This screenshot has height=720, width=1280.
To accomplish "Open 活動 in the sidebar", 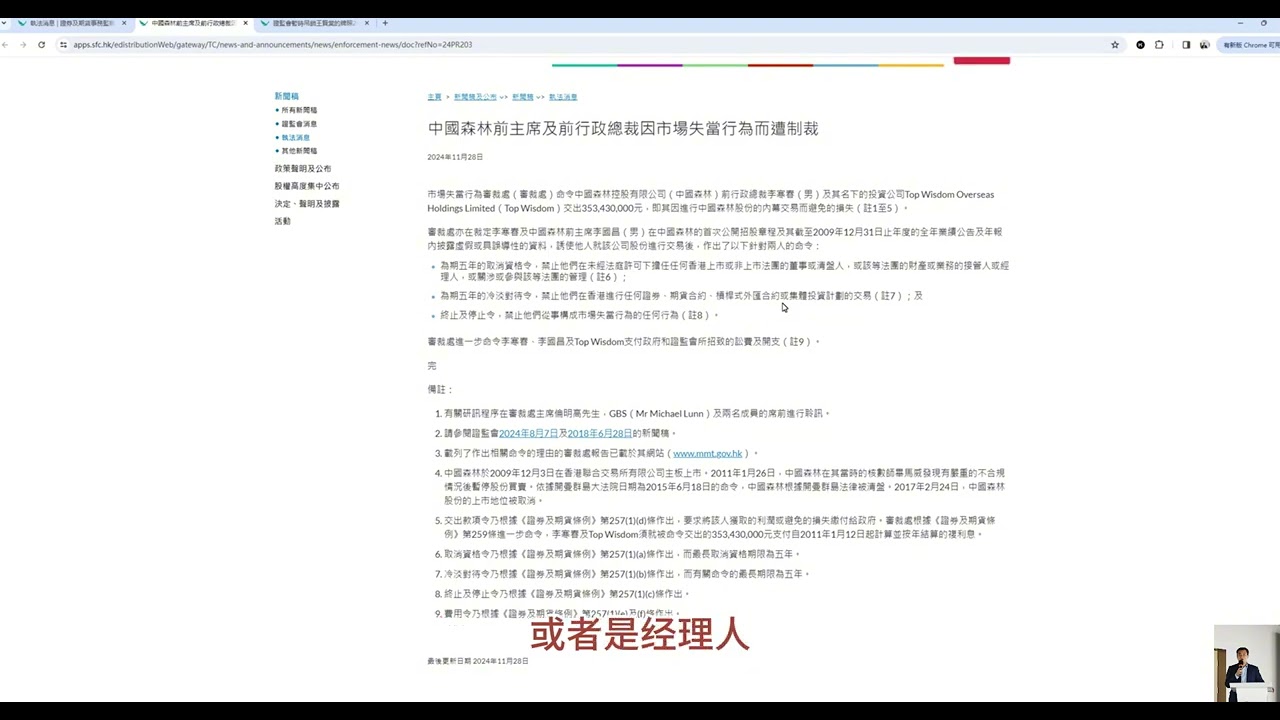I will (x=283, y=221).
